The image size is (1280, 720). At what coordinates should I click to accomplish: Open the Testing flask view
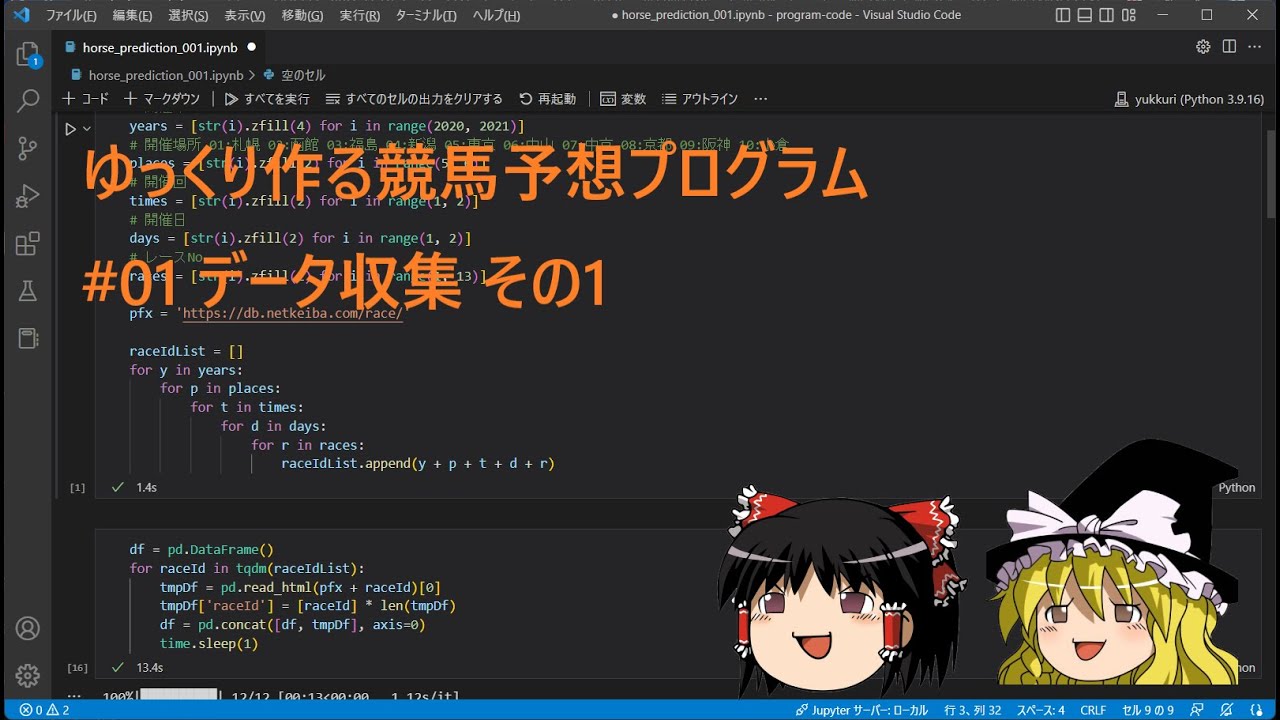click(x=27, y=291)
